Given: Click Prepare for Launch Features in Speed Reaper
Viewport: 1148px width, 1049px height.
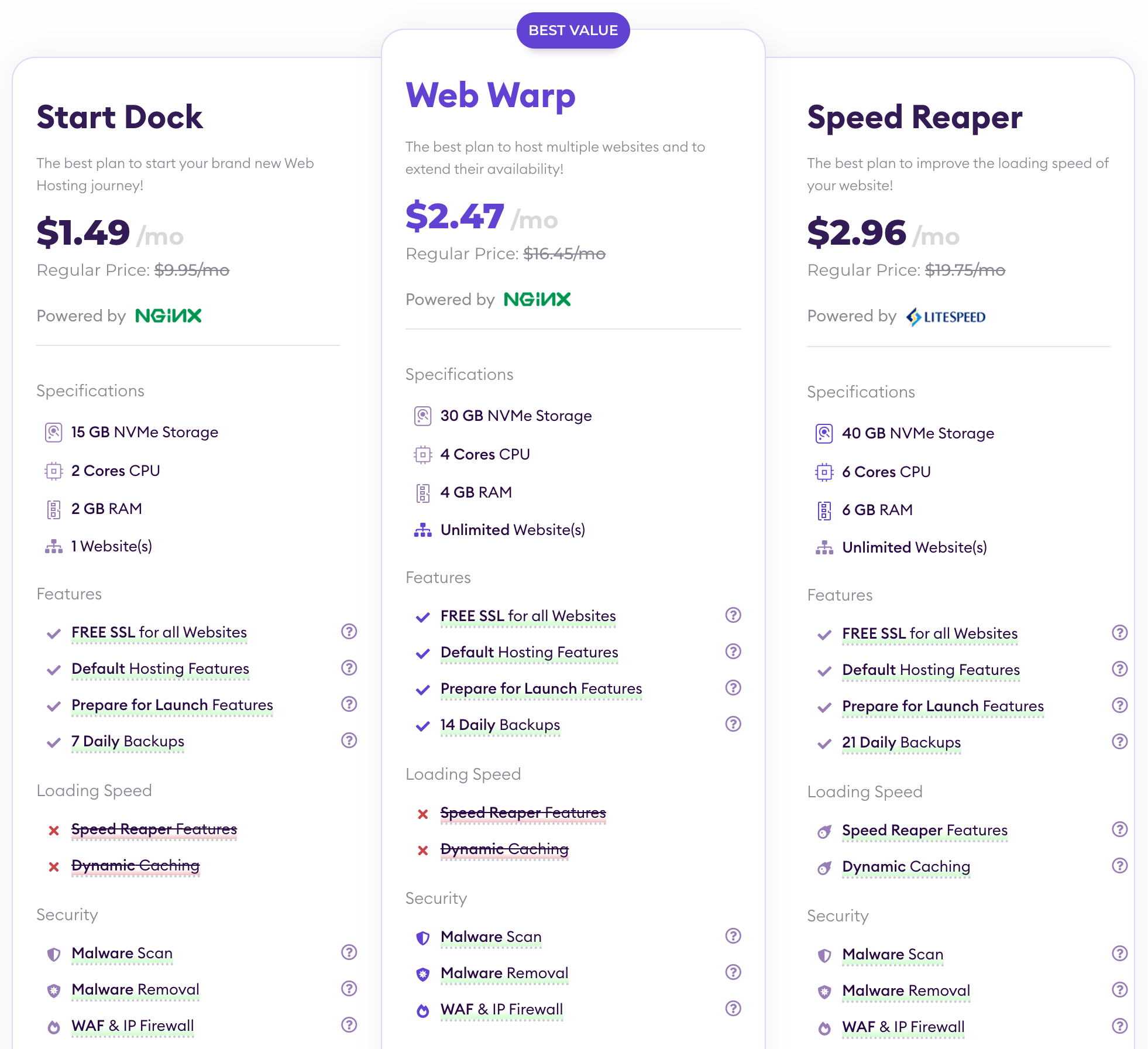Looking at the screenshot, I should 943,706.
